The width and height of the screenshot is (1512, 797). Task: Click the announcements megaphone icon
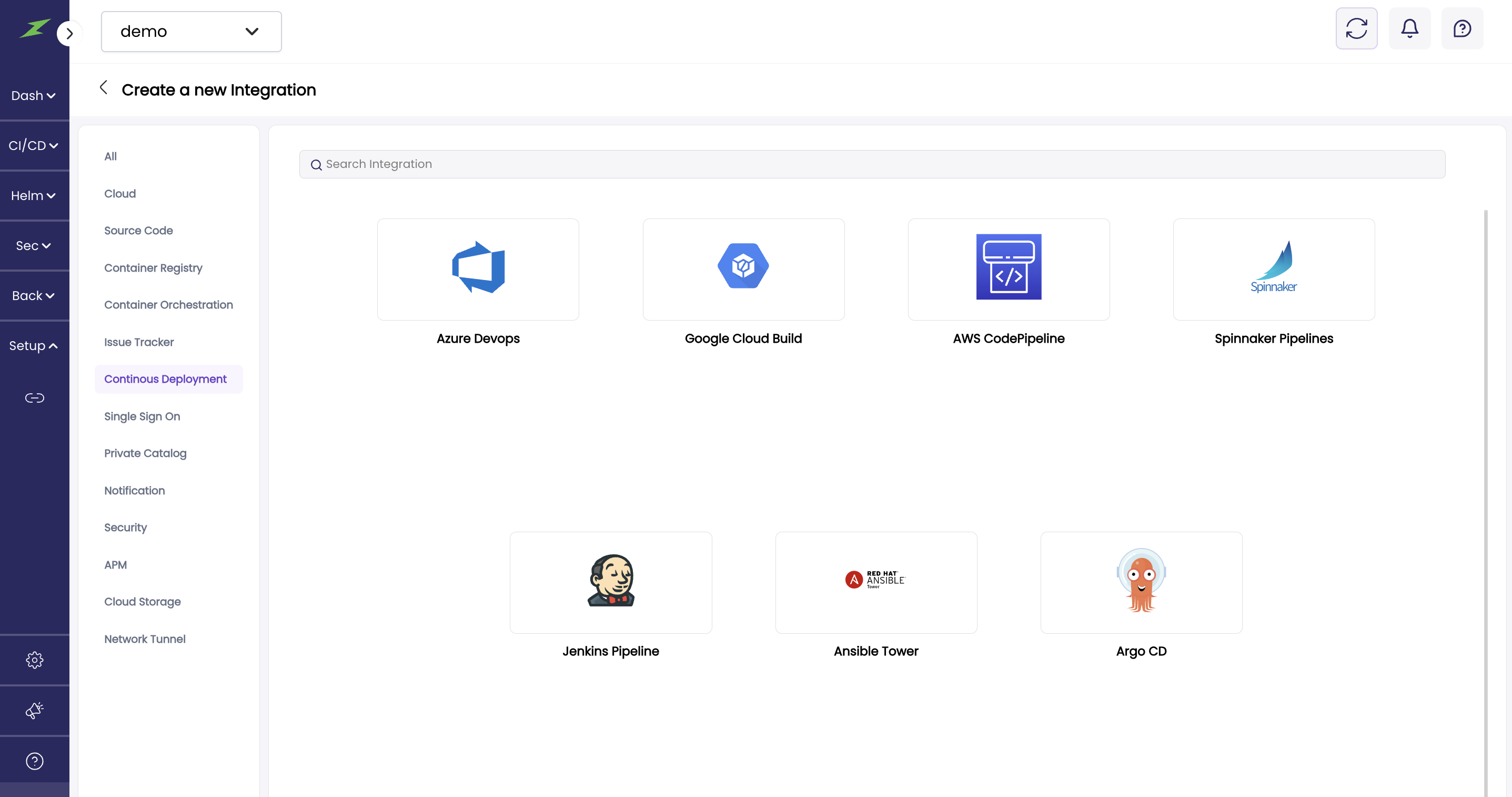click(35, 711)
